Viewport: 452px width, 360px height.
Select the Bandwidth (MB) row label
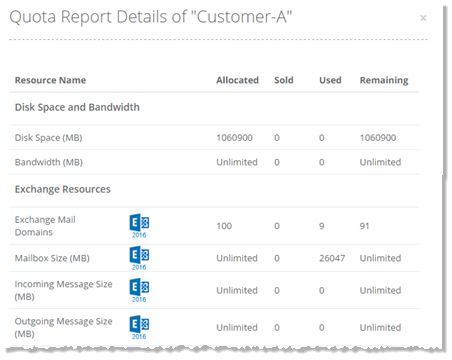(x=49, y=162)
